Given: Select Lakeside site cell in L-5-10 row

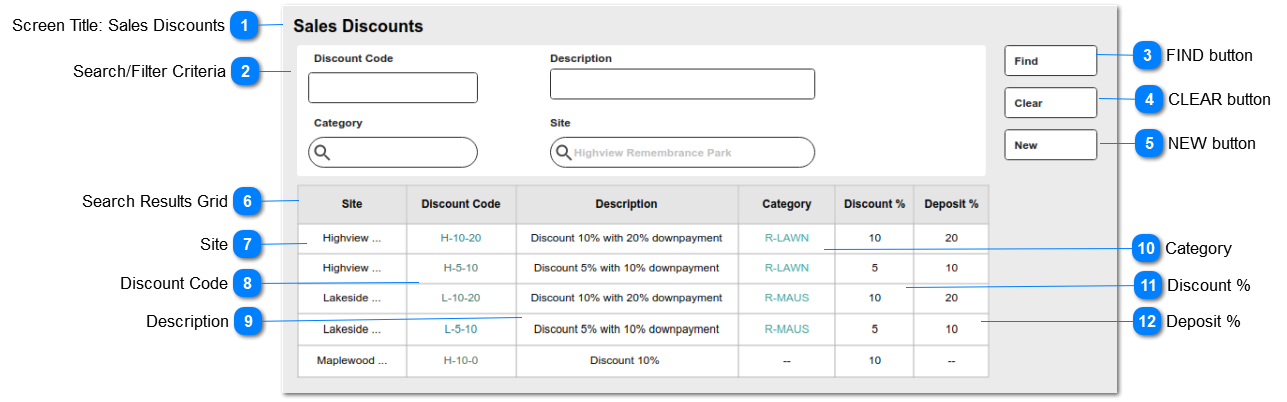Looking at the screenshot, I should 352,329.
